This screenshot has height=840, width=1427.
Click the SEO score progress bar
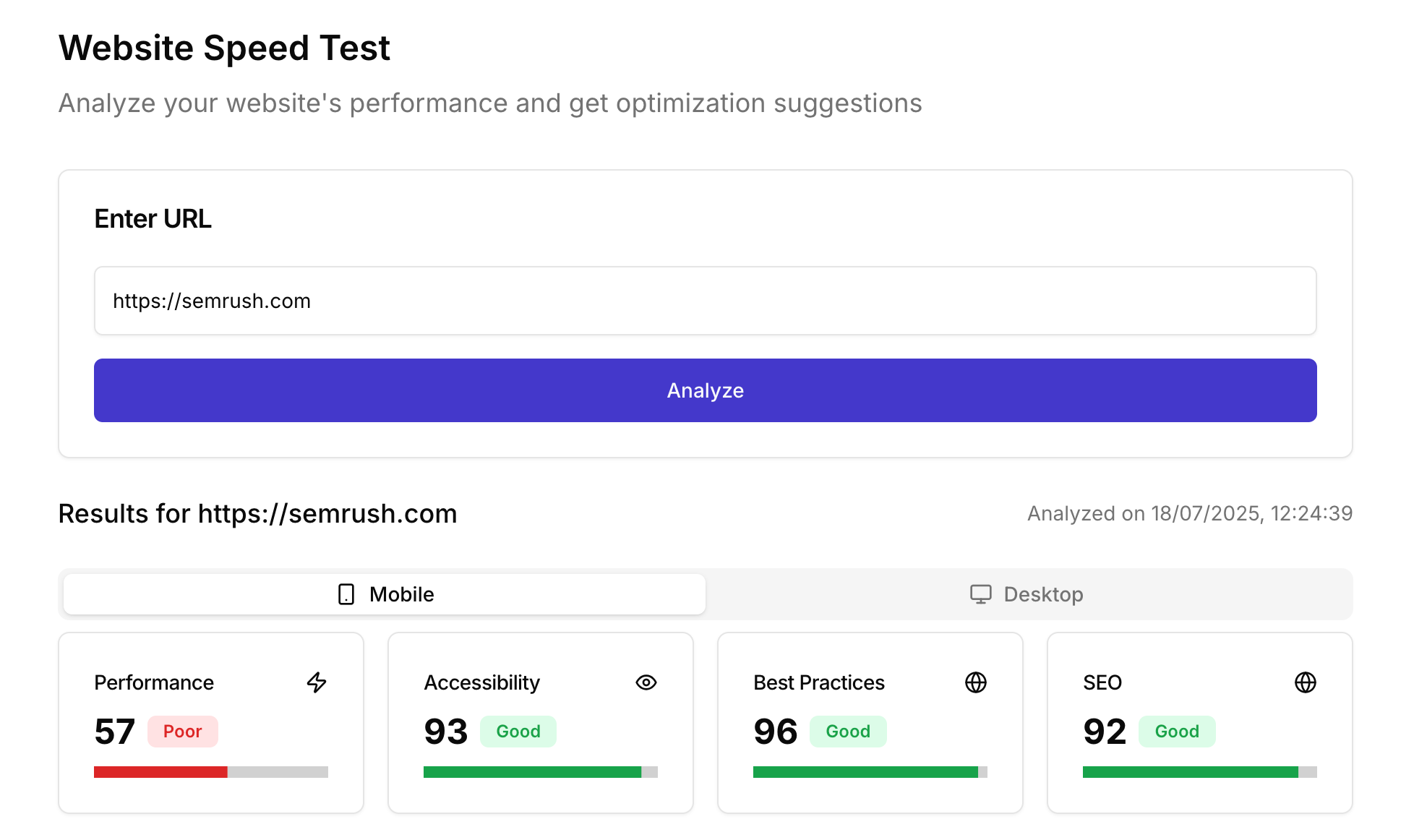click(1200, 772)
